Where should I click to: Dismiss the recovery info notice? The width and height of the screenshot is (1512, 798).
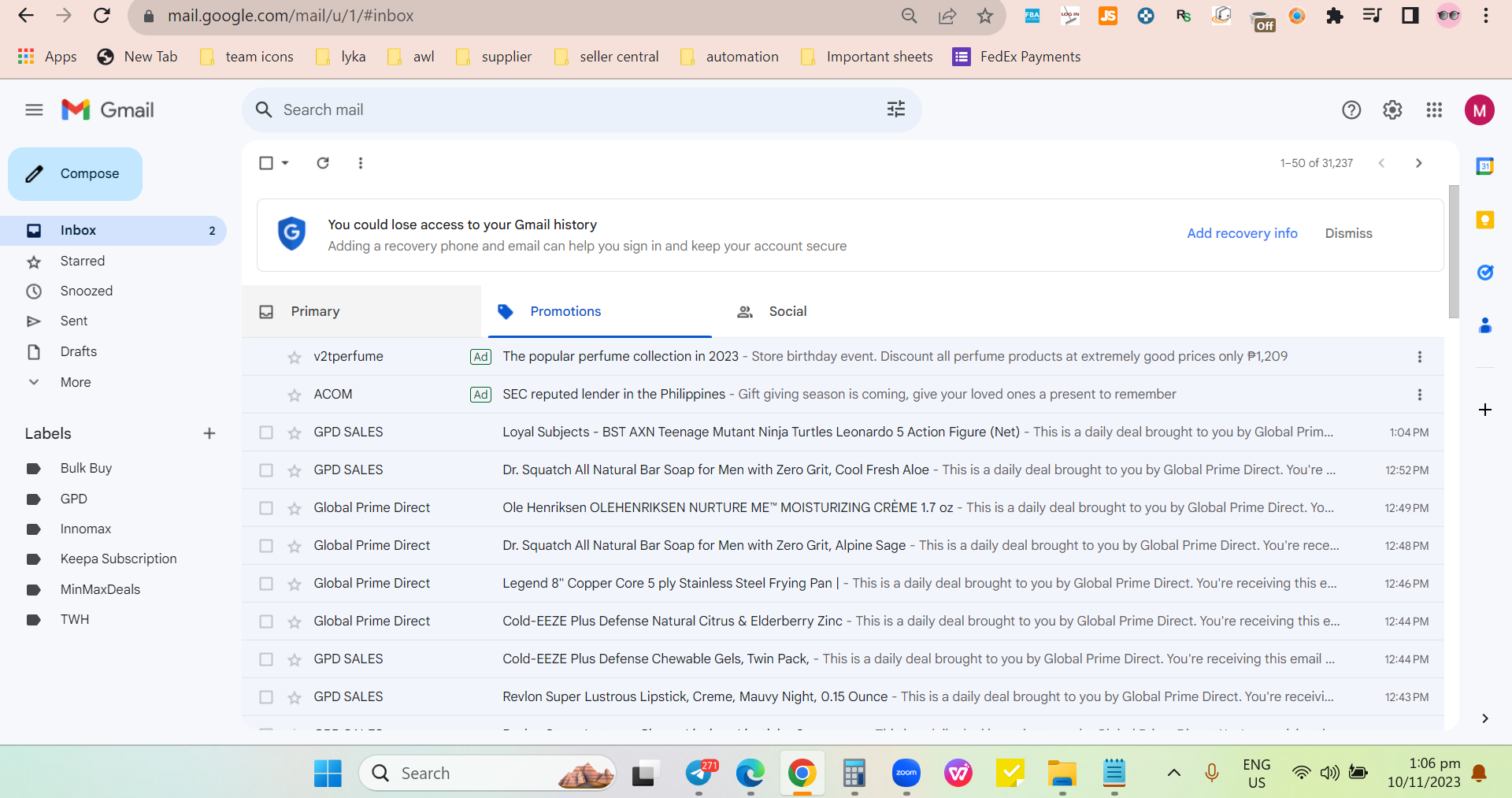click(1348, 233)
